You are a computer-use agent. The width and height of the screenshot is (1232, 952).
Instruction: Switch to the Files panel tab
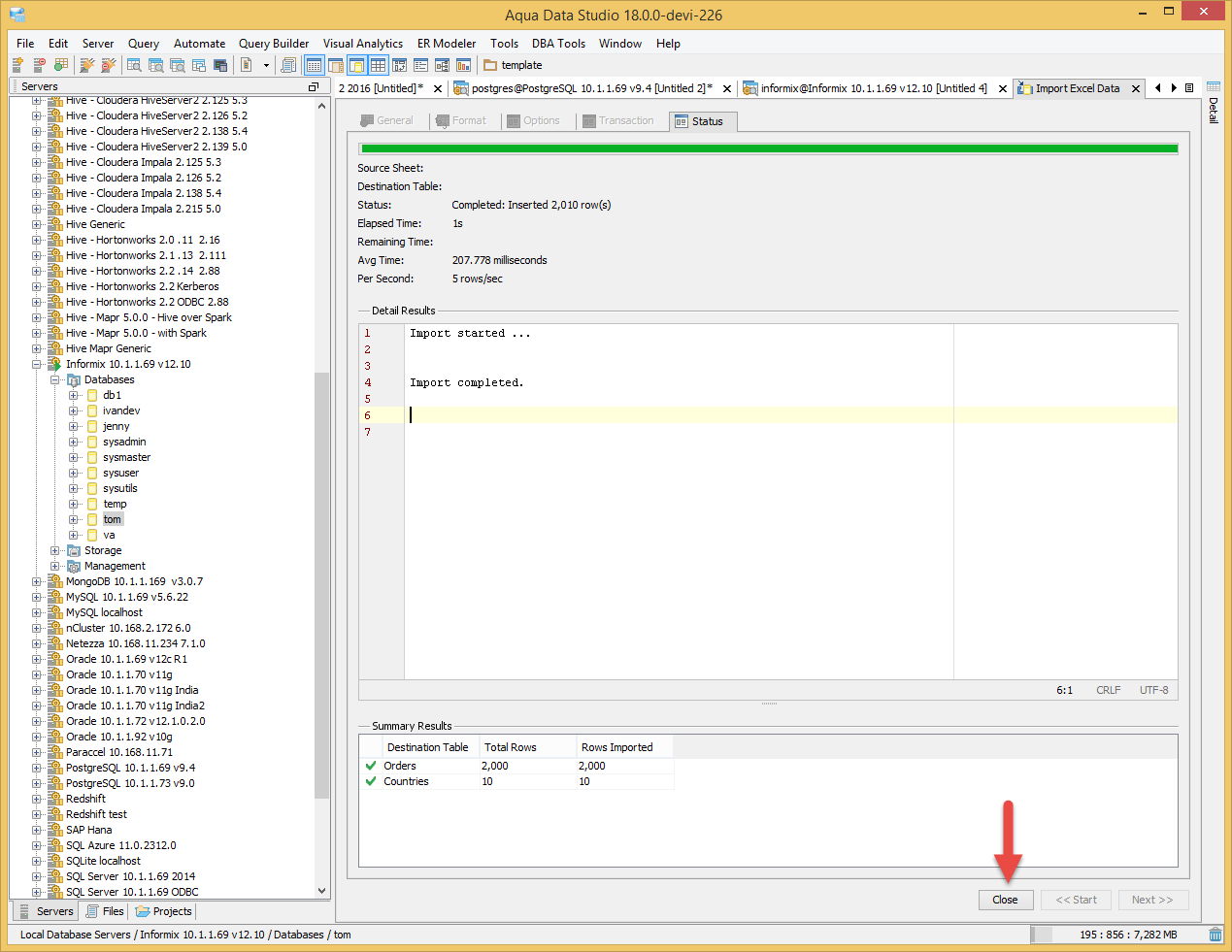tap(104, 911)
